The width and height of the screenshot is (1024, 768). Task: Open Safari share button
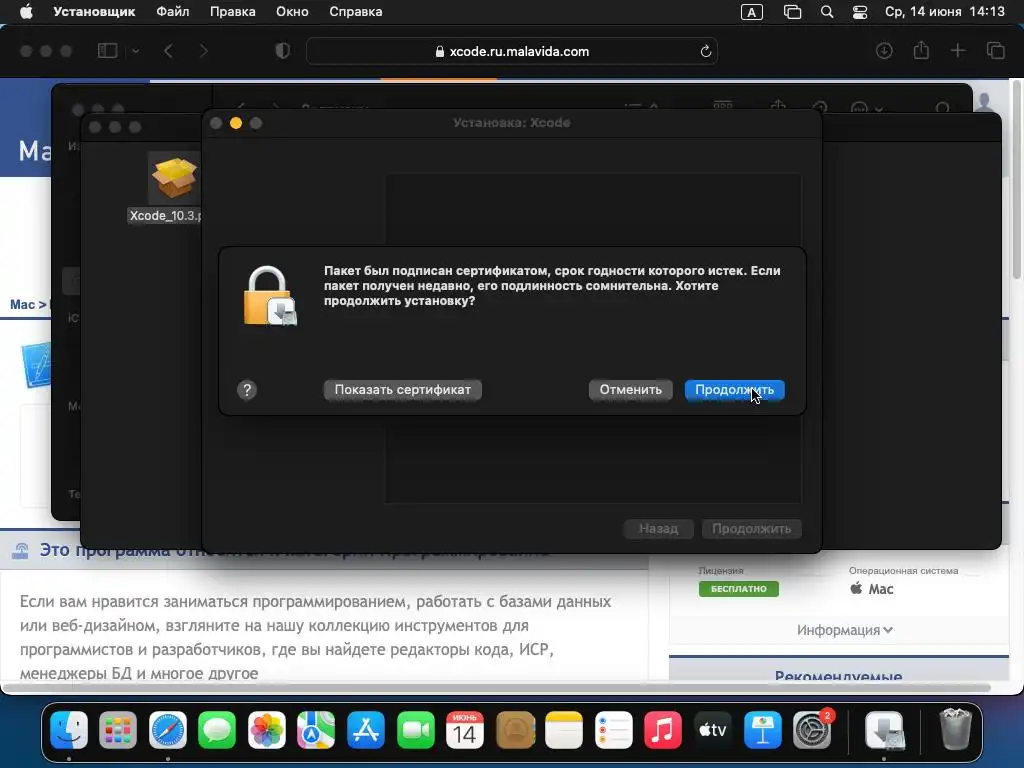click(921, 50)
